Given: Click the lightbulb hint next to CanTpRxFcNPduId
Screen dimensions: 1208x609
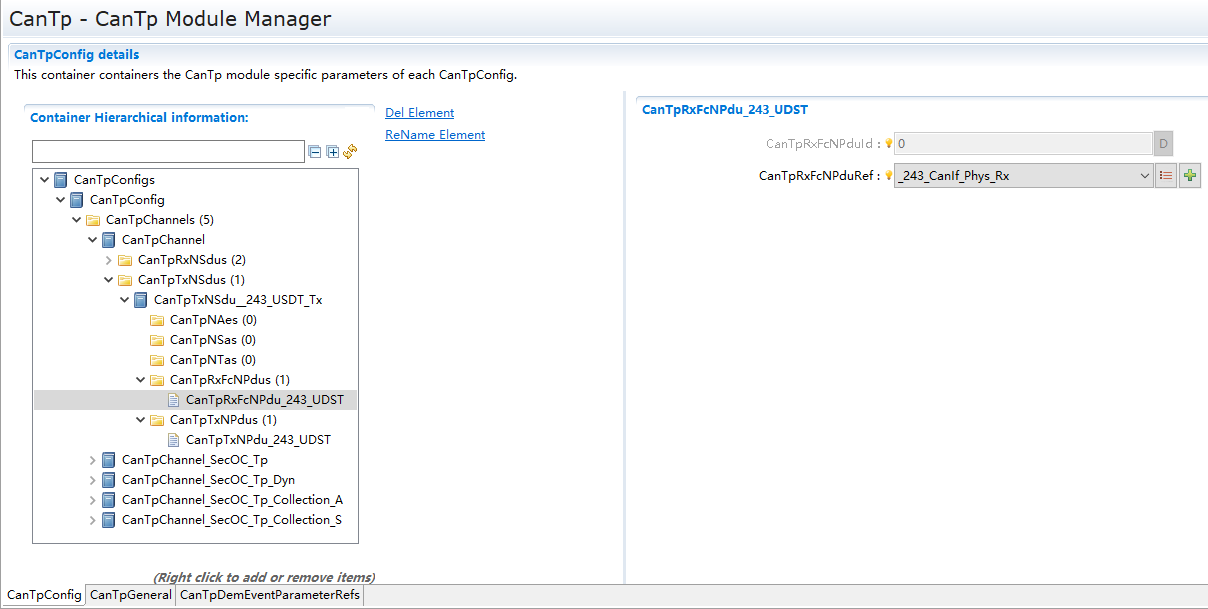Looking at the screenshot, I should pos(887,144).
